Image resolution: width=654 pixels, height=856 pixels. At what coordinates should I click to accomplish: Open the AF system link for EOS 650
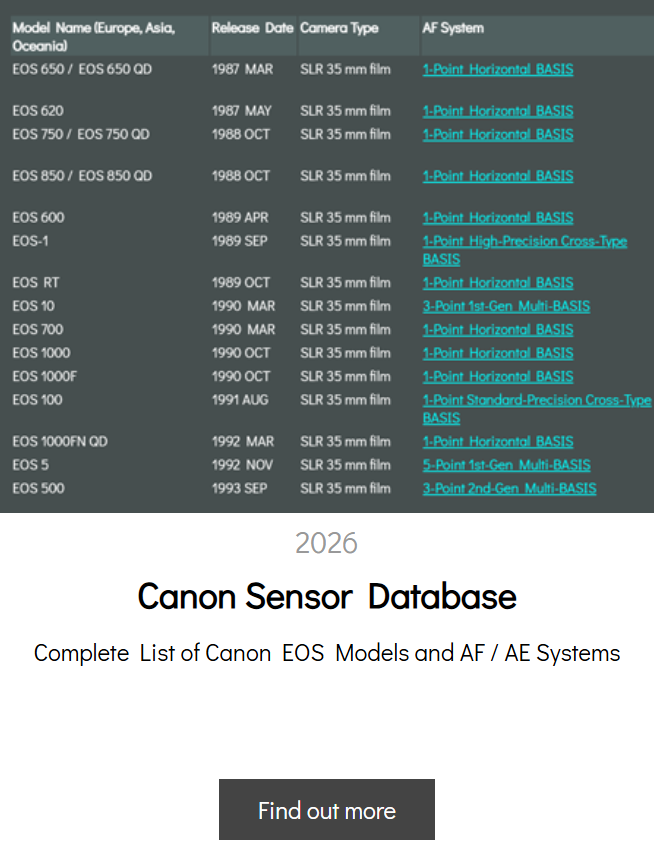click(498, 69)
